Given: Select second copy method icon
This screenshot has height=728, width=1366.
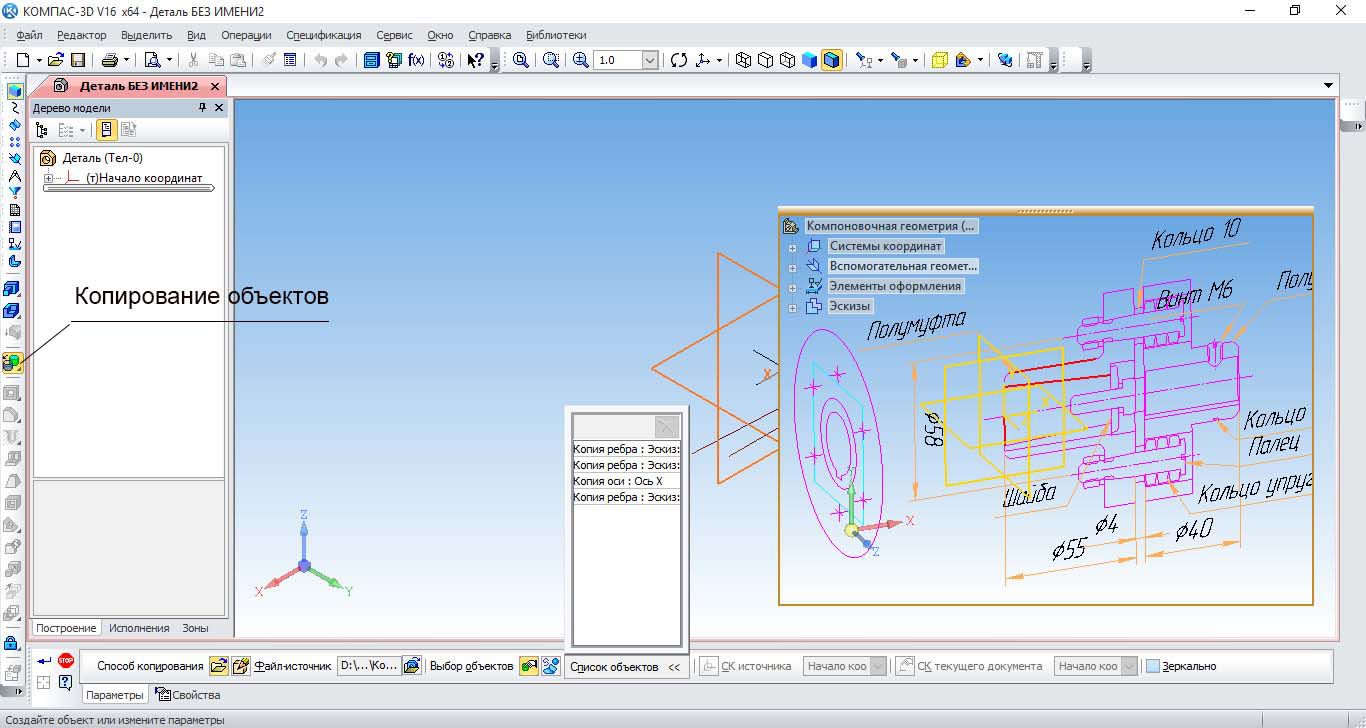Looking at the screenshot, I should click(x=240, y=666).
